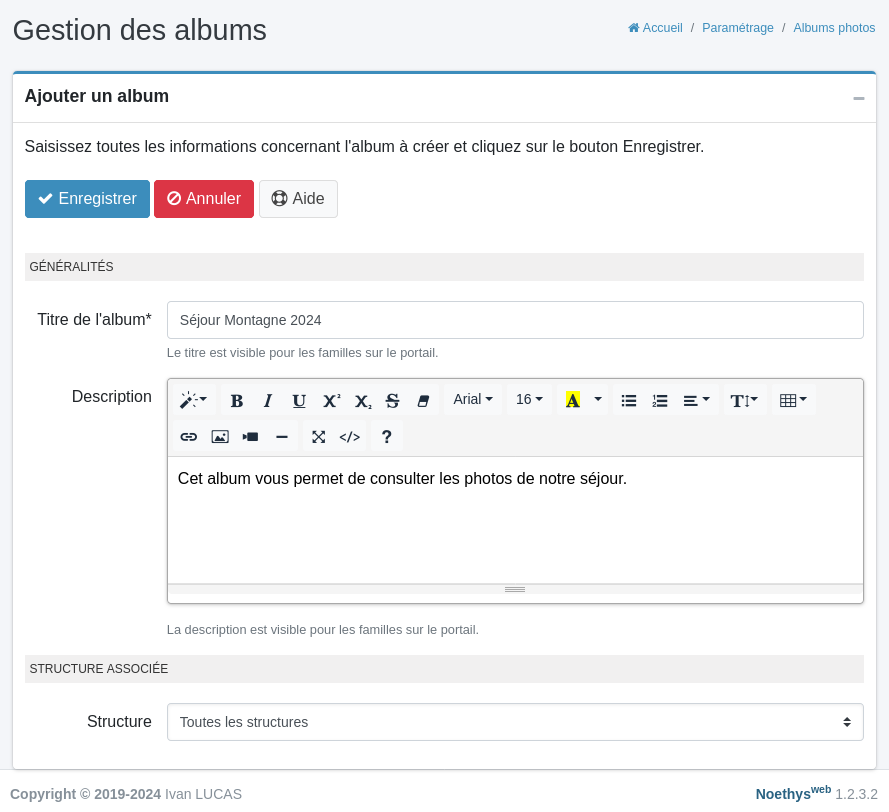Insert a horizontal rule

282,437
